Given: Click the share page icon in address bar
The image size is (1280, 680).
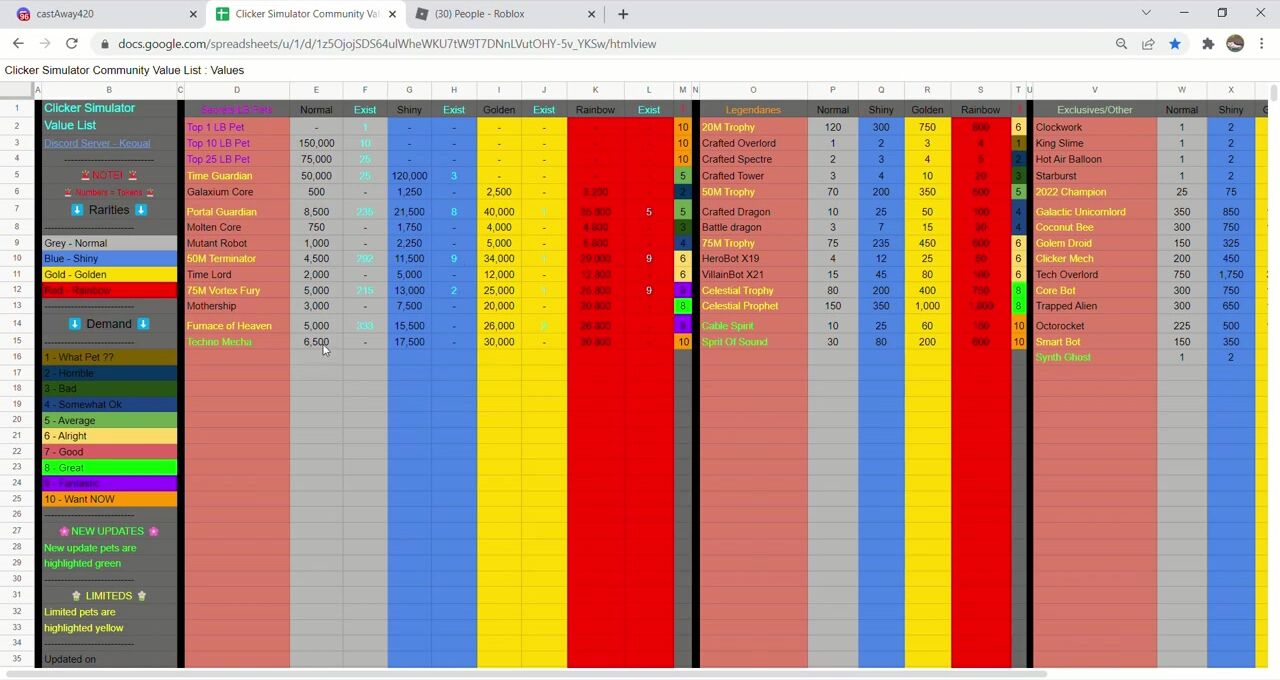Looking at the screenshot, I should [1148, 44].
